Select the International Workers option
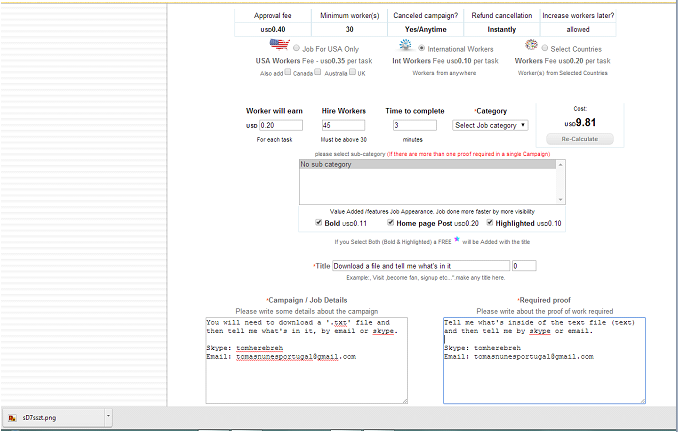 (x=421, y=48)
